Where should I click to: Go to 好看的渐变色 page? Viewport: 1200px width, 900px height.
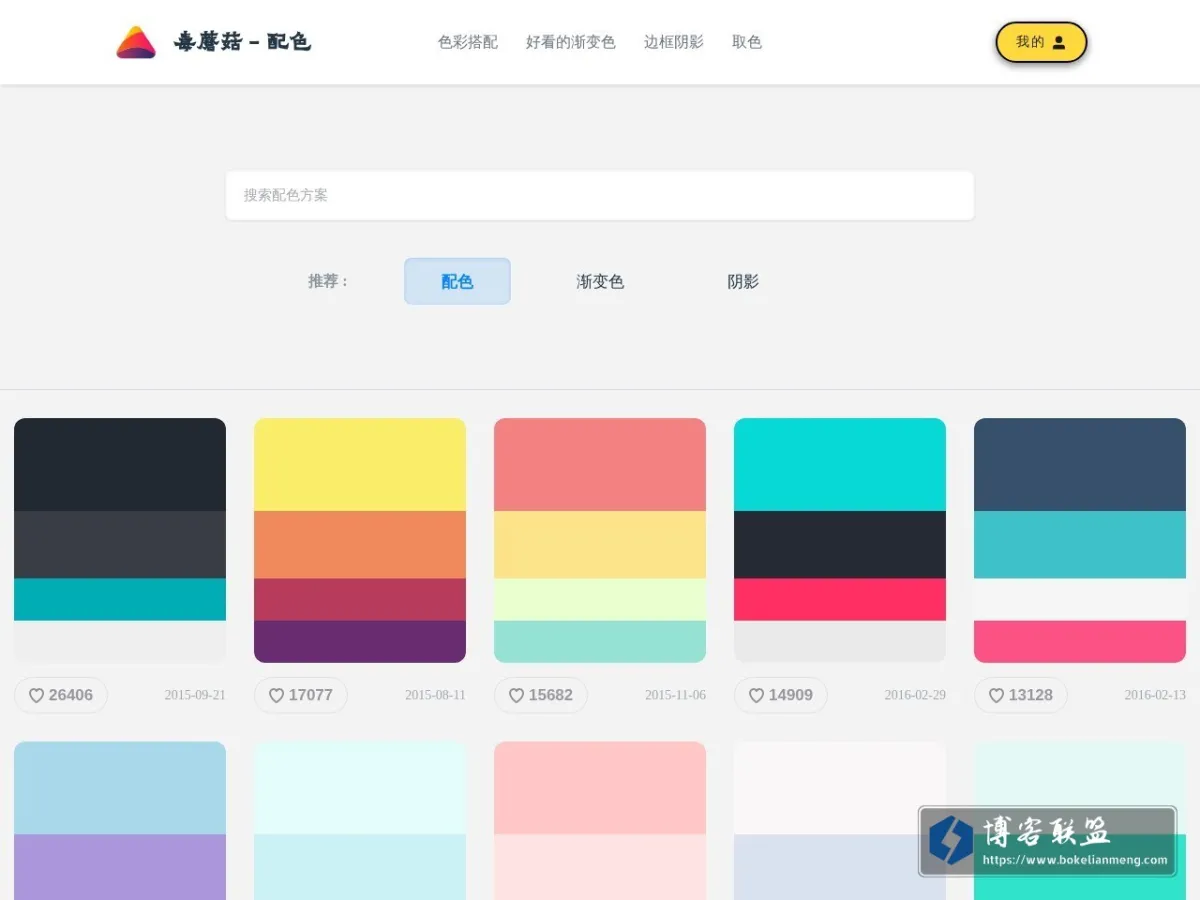[571, 42]
